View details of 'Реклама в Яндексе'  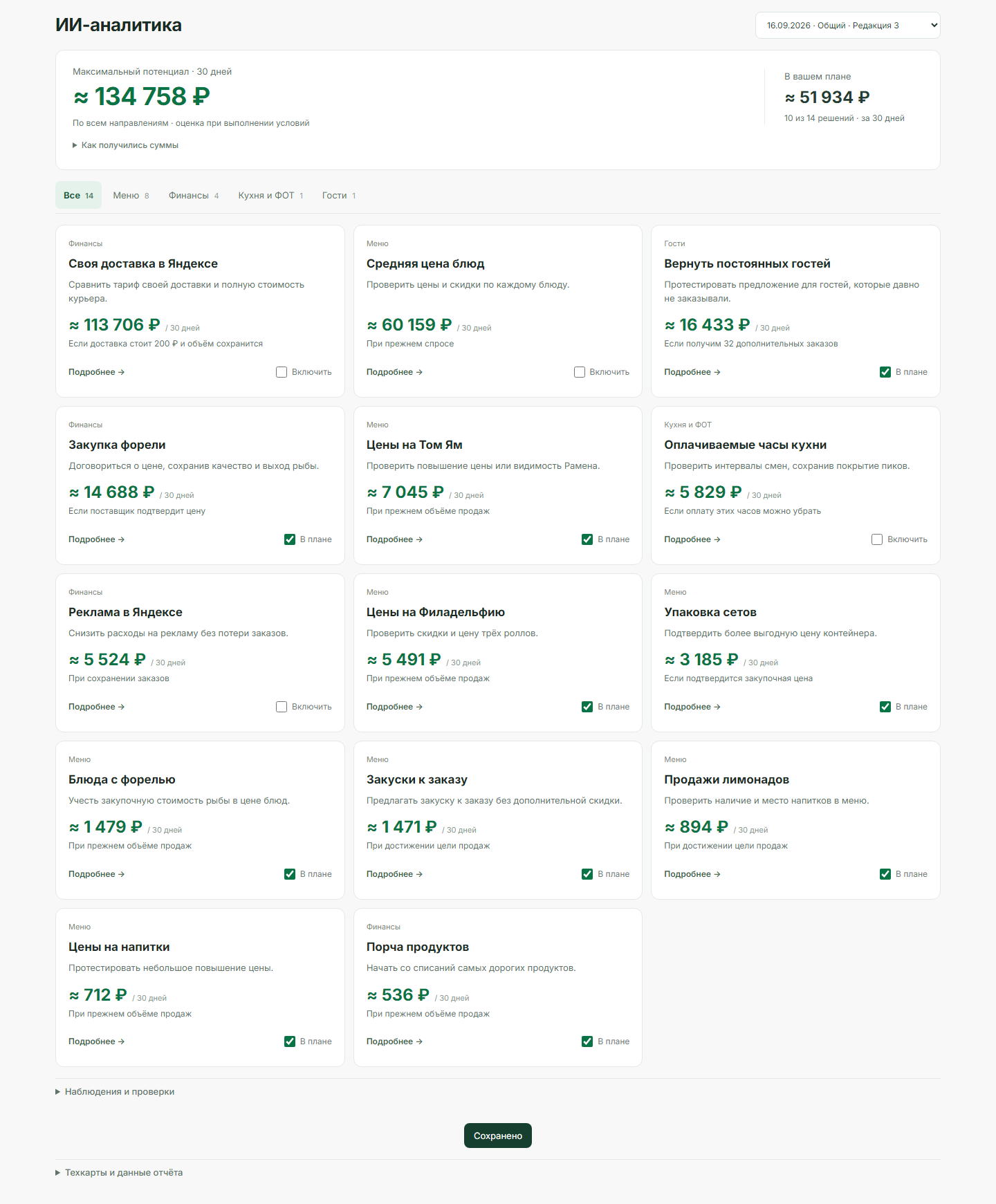(x=96, y=707)
